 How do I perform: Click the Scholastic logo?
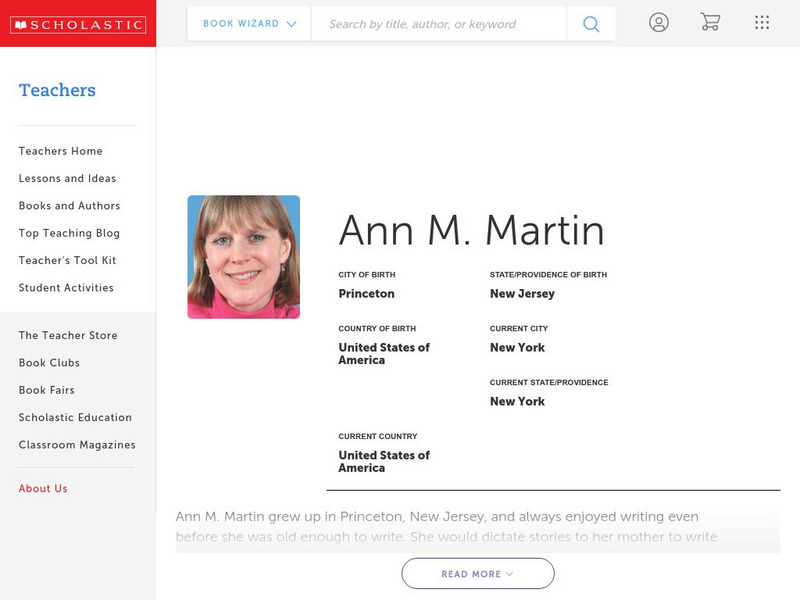click(x=77, y=25)
